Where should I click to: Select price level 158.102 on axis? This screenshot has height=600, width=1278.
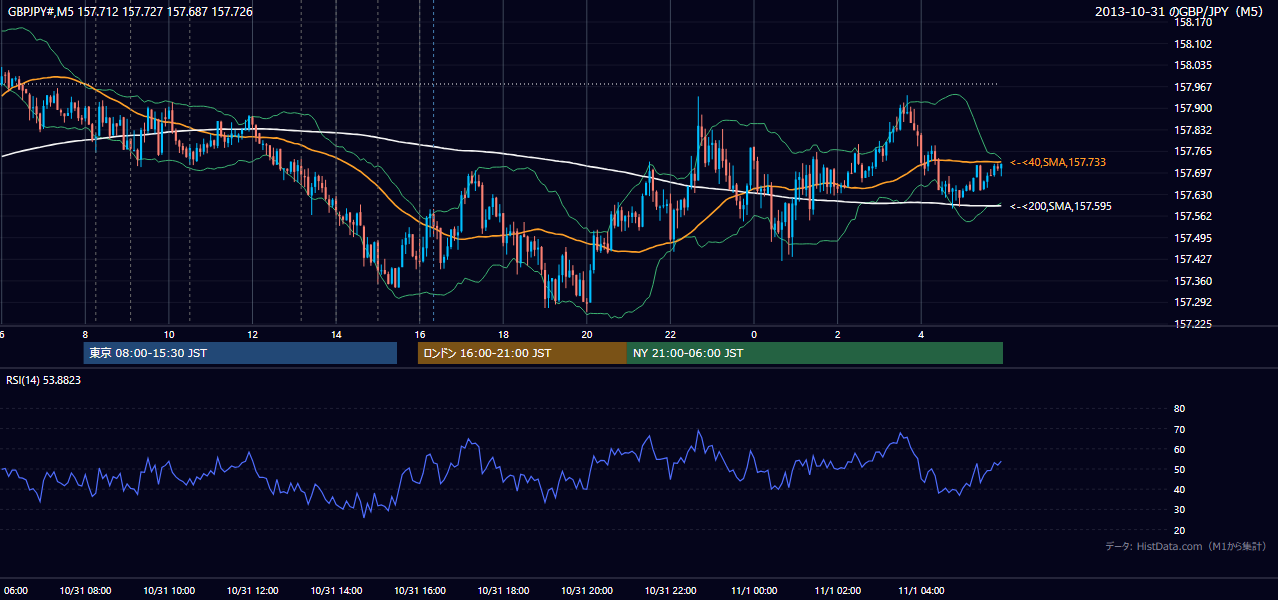click(1192, 44)
